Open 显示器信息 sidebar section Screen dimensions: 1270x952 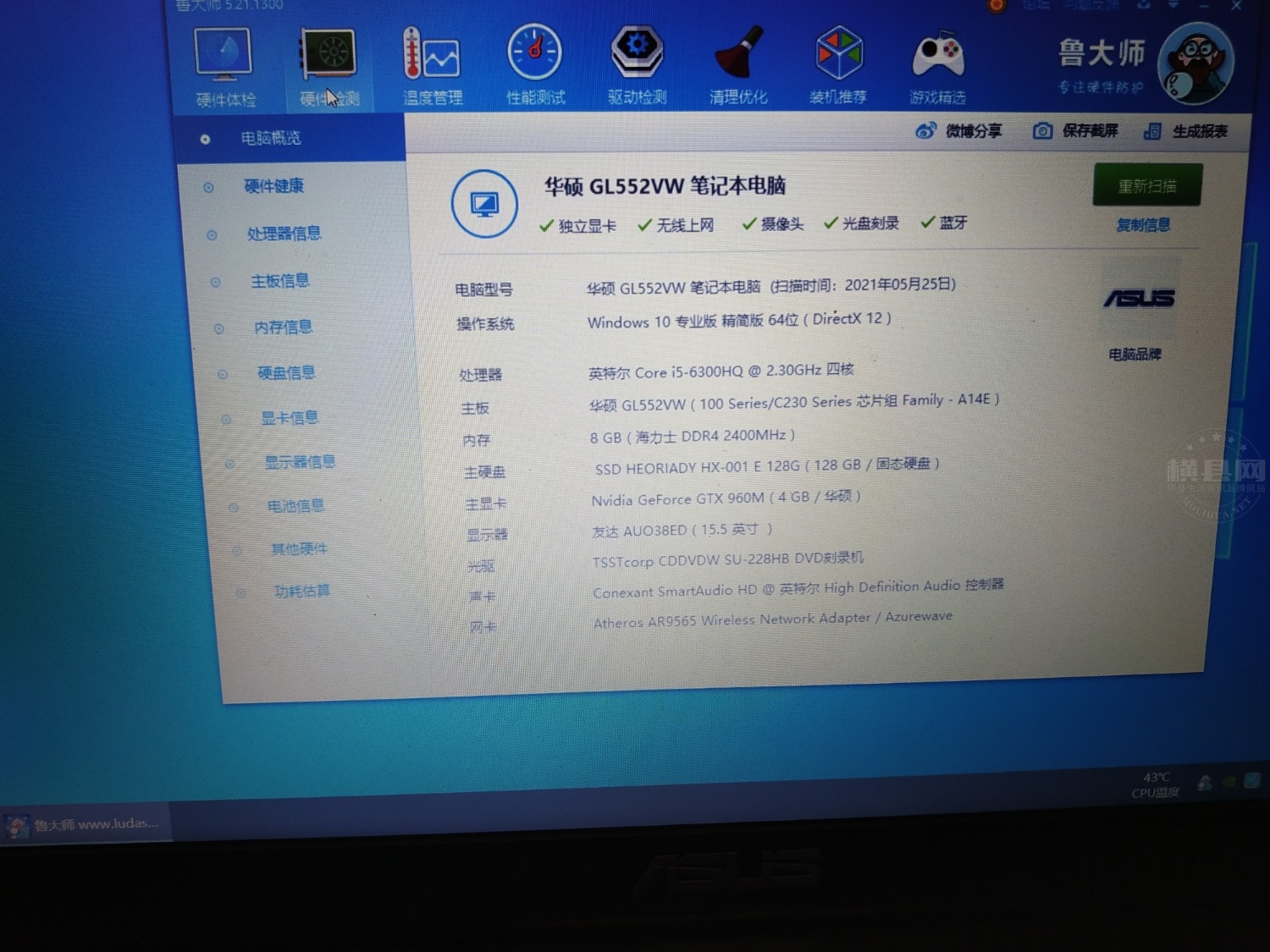coord(300,462)
